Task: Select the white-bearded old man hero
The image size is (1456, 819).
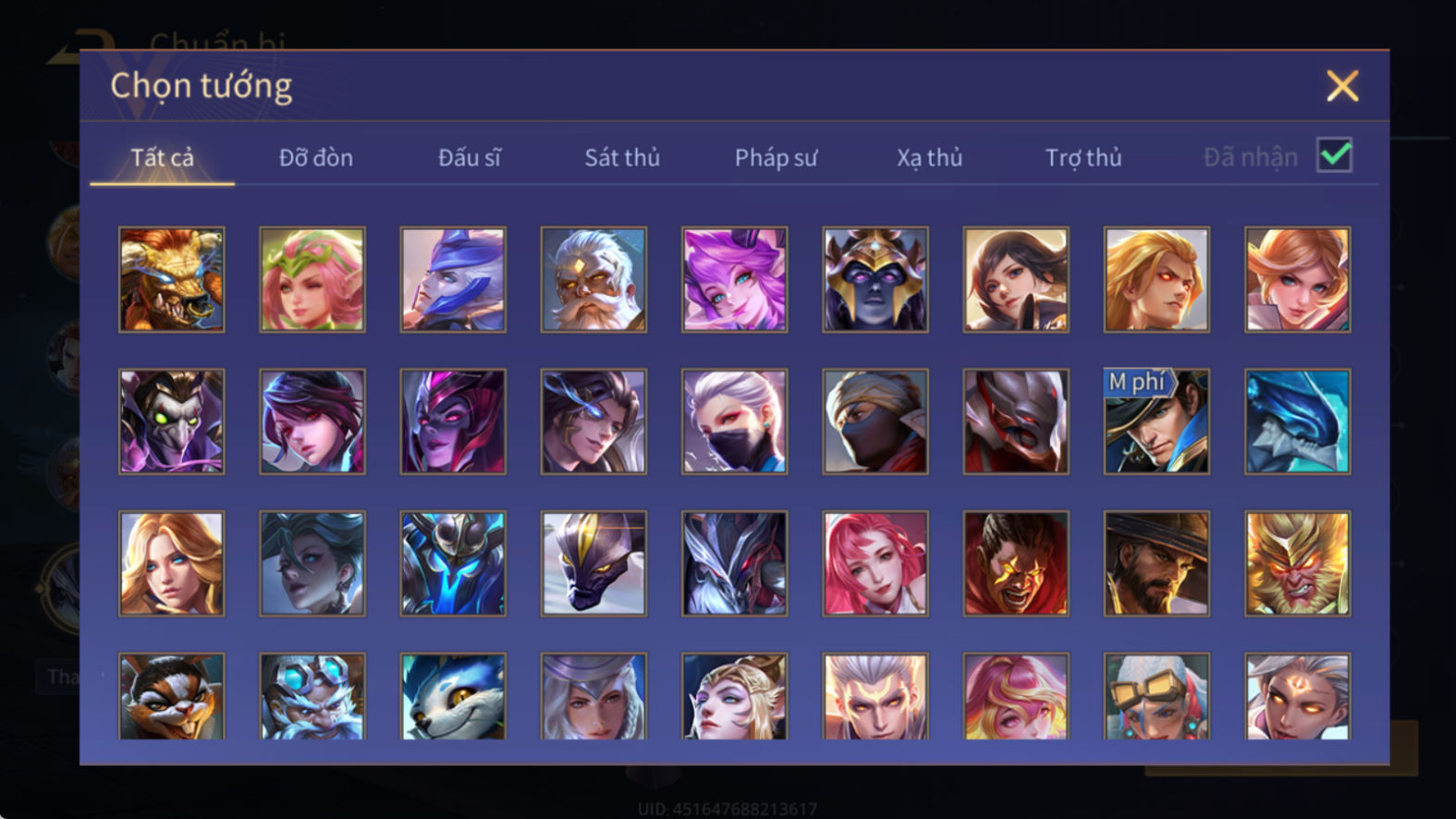Action: point(593,279)
